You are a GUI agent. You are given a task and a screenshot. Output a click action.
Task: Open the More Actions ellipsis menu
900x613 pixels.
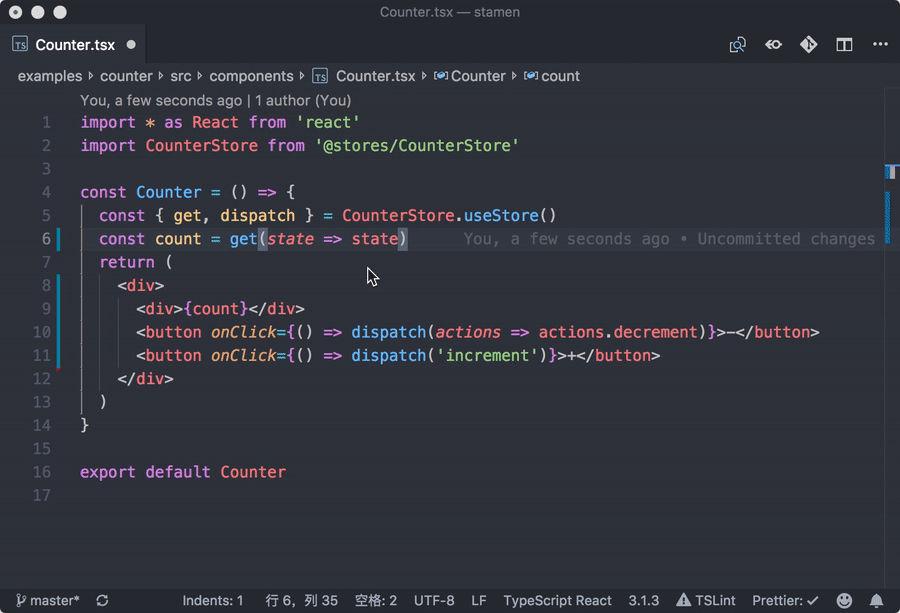[x=880, y=45]
